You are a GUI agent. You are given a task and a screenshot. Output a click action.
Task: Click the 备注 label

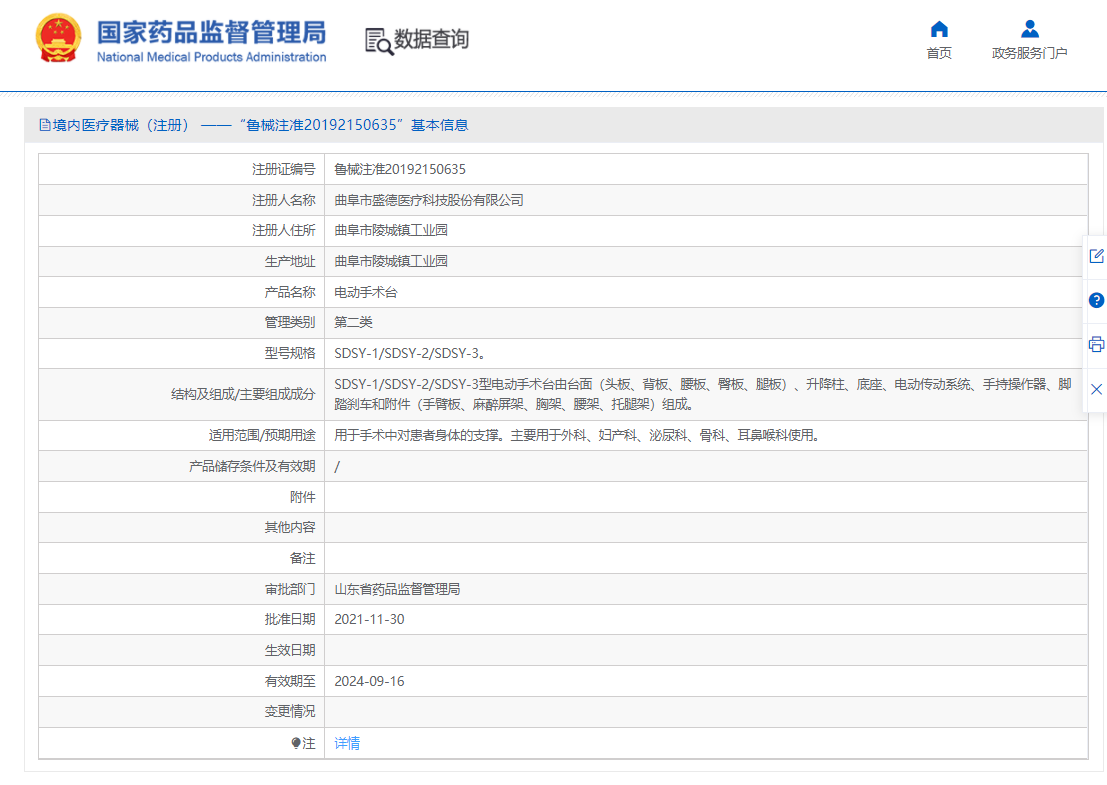point(303,558)
